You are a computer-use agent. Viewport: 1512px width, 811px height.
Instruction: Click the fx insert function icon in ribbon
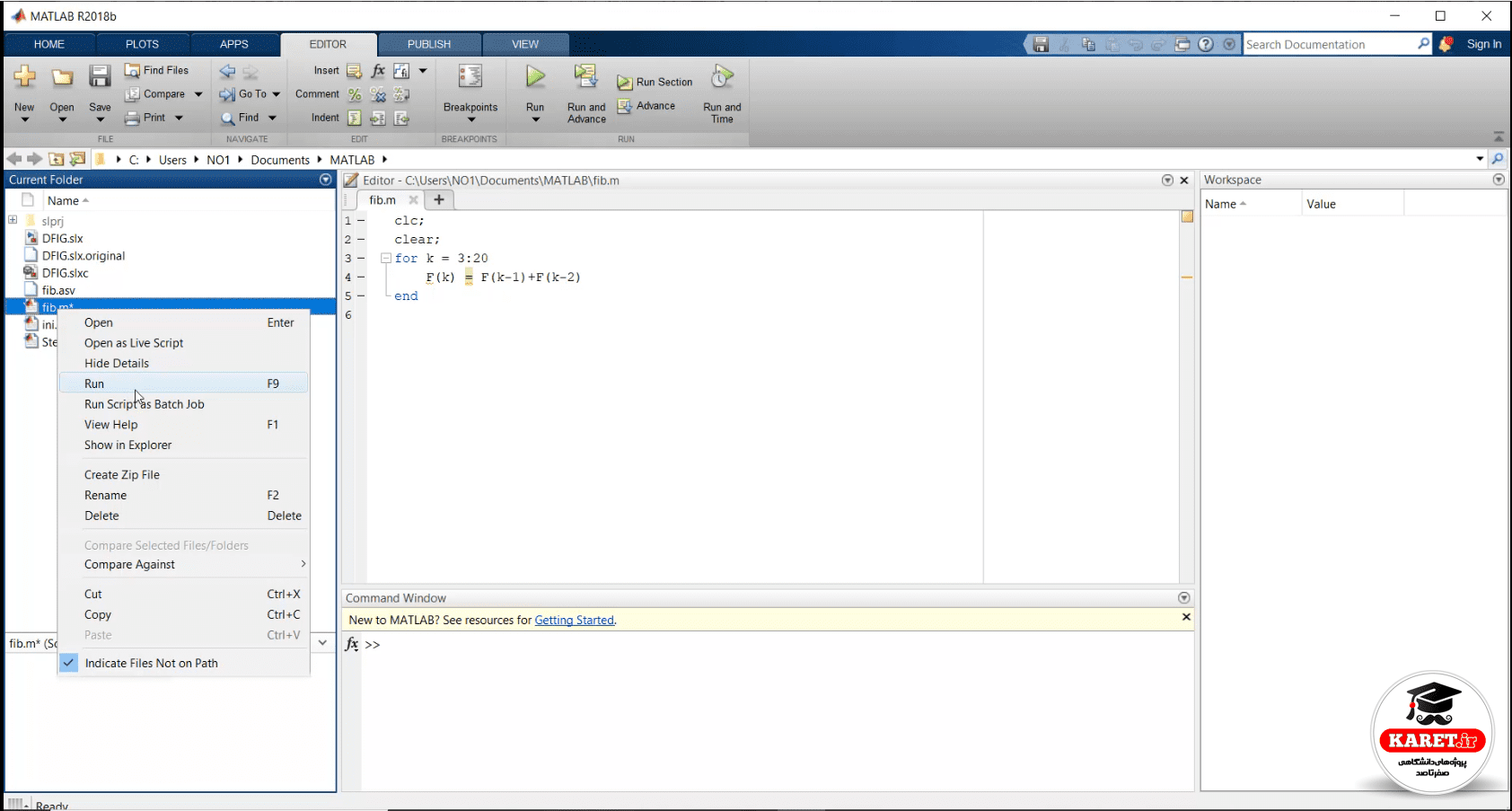(x=378, y=71)
